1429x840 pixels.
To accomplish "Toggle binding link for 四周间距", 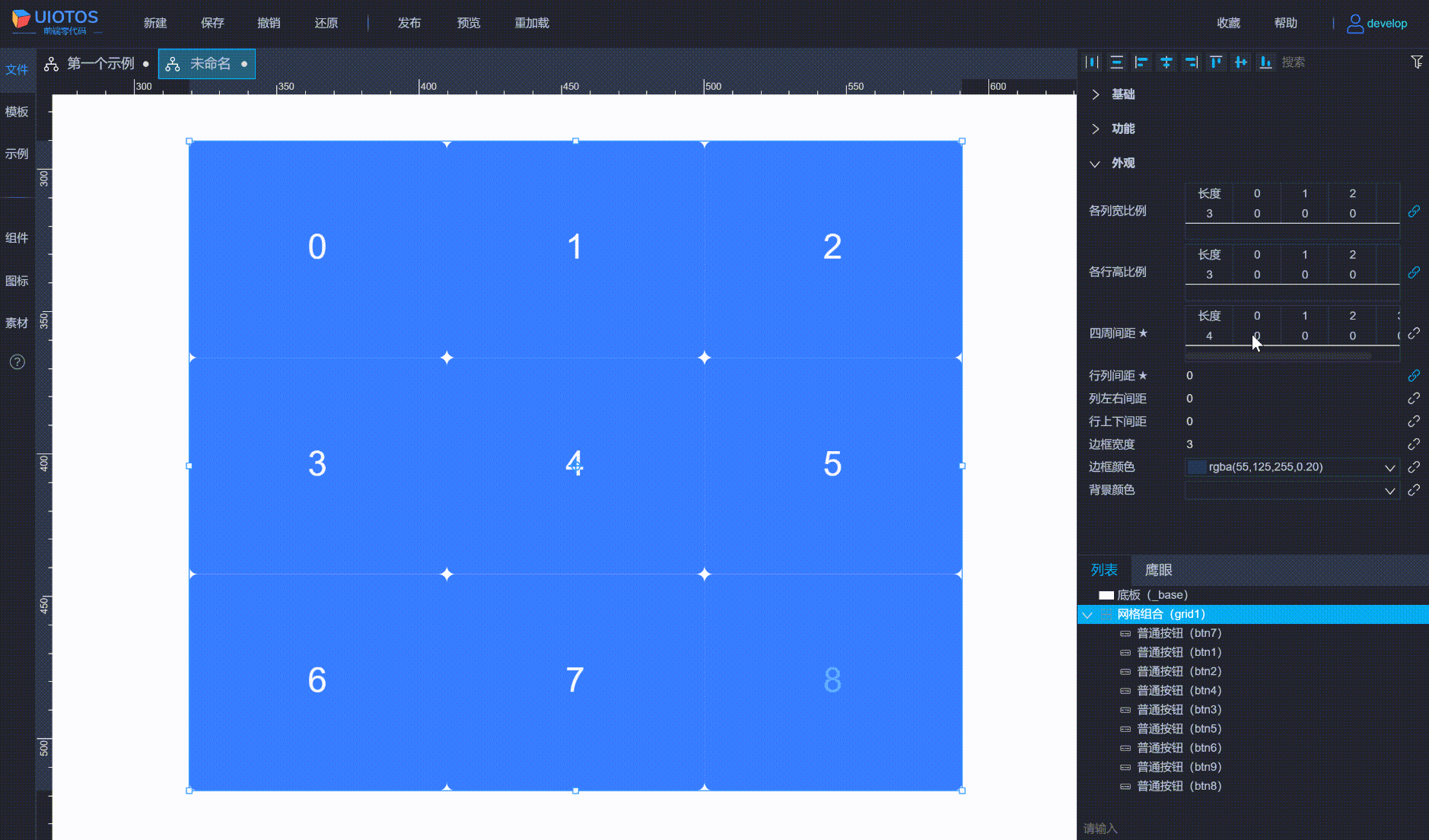I will 1414,333.
